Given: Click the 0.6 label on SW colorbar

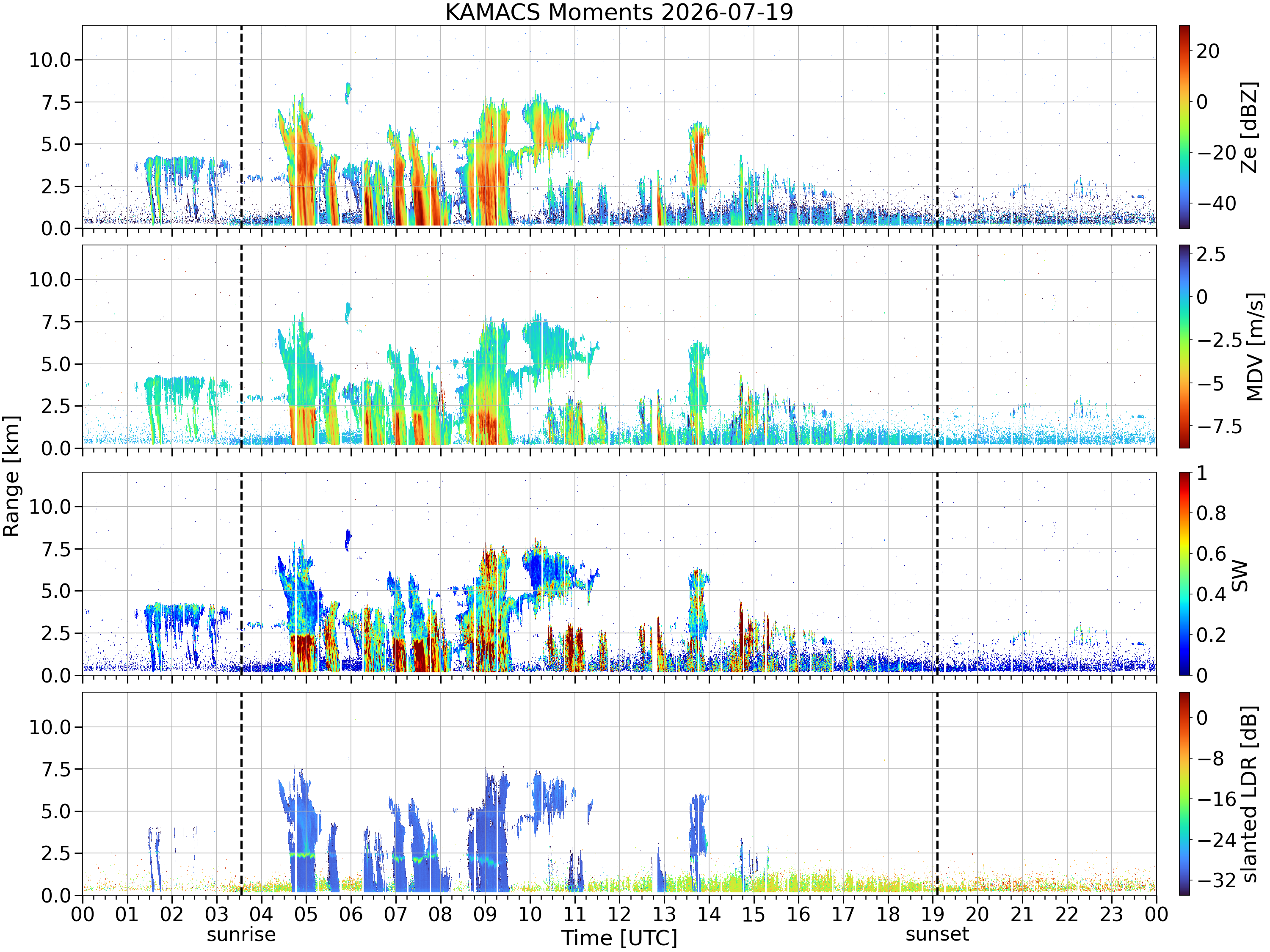Looking at the screenshot, I should point(1212,554).
